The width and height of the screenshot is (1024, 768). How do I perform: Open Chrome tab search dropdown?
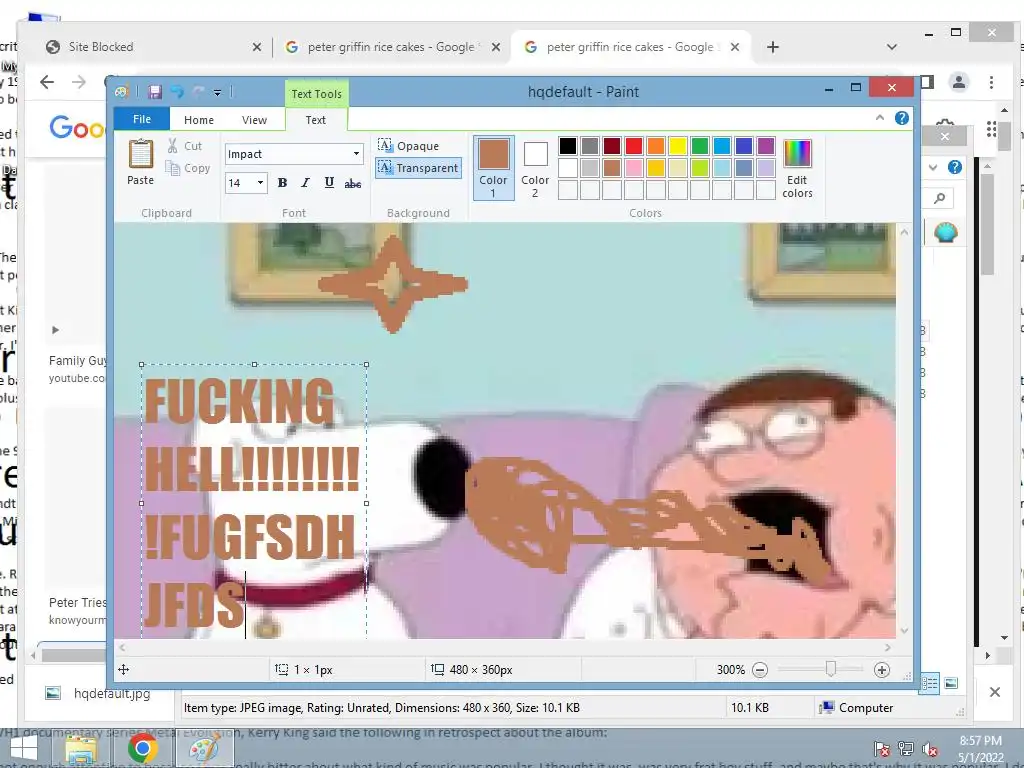[x=891, y=47]
